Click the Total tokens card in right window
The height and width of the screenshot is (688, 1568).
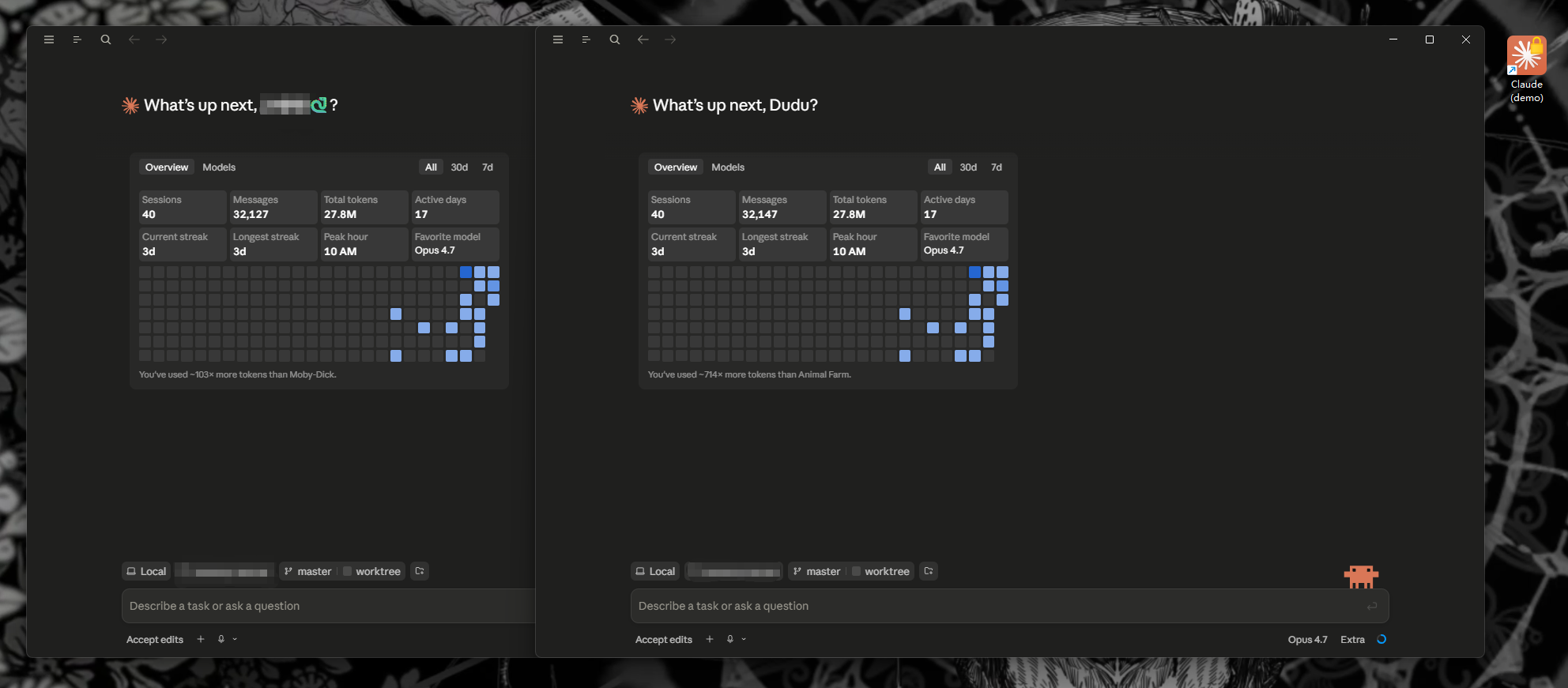(x=873, y=207)
